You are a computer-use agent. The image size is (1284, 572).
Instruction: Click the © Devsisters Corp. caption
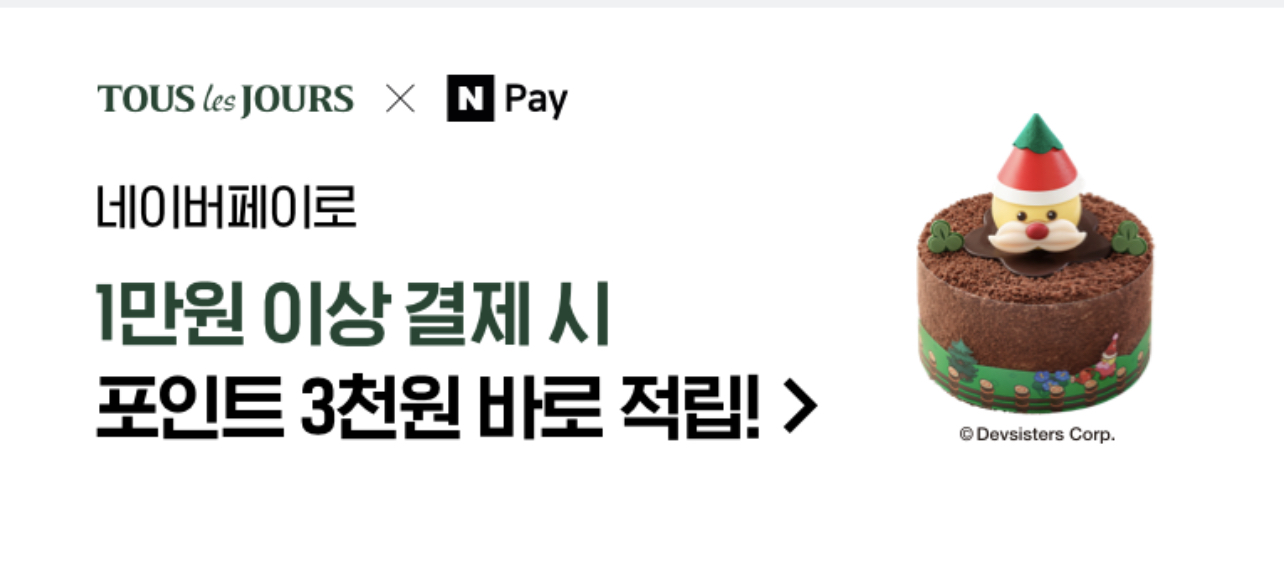coord(1037,435)
